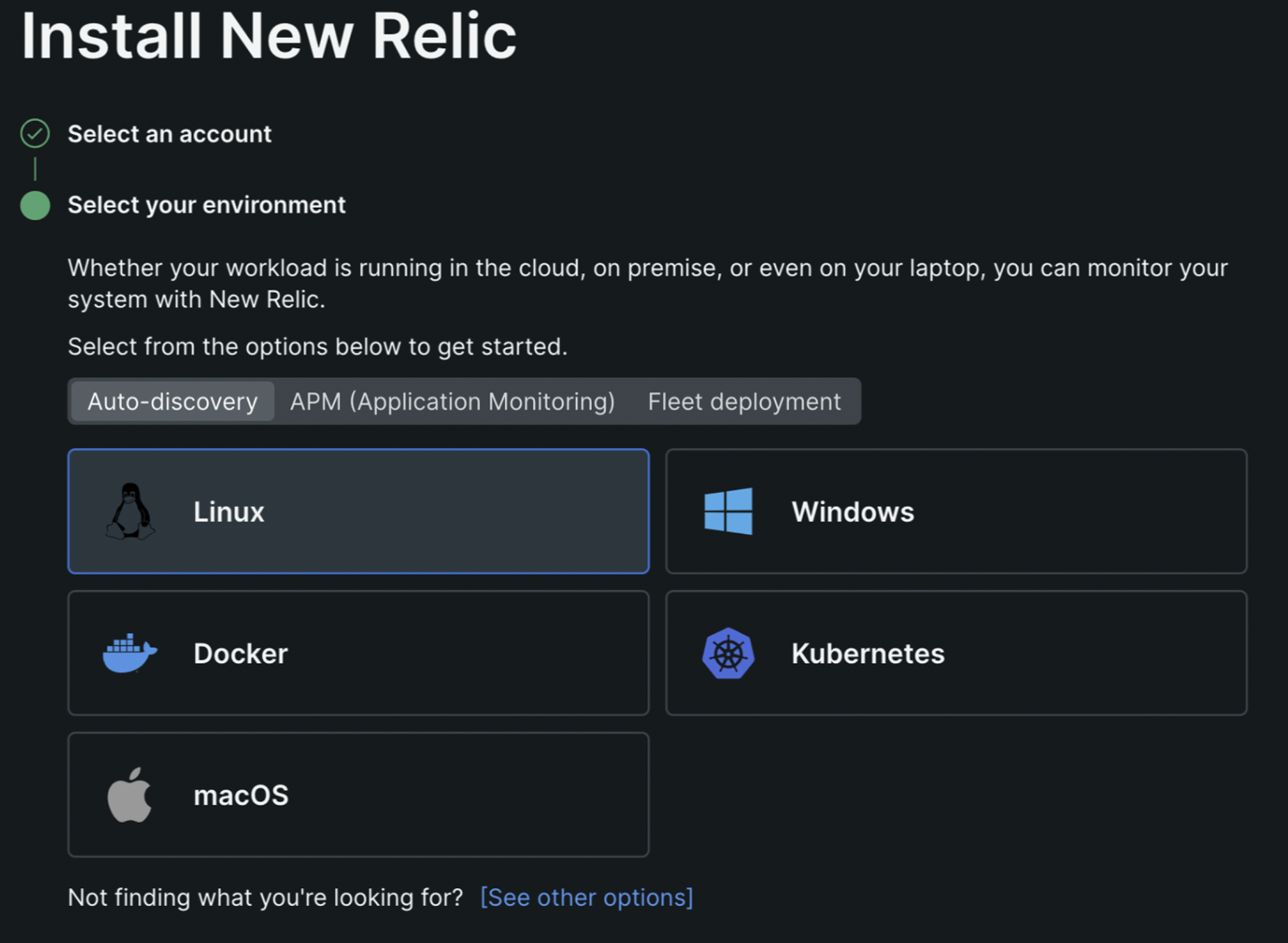Viewport: 1288px width, 943px height.
Task: Click the Docker whale icon
Action: (x=130, y=654)
